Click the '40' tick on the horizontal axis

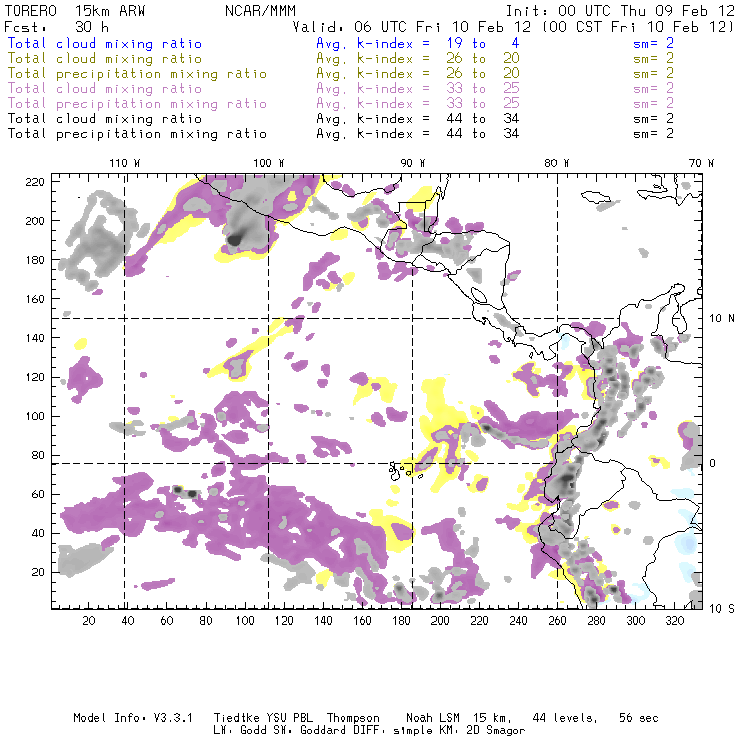pos(128,621)
